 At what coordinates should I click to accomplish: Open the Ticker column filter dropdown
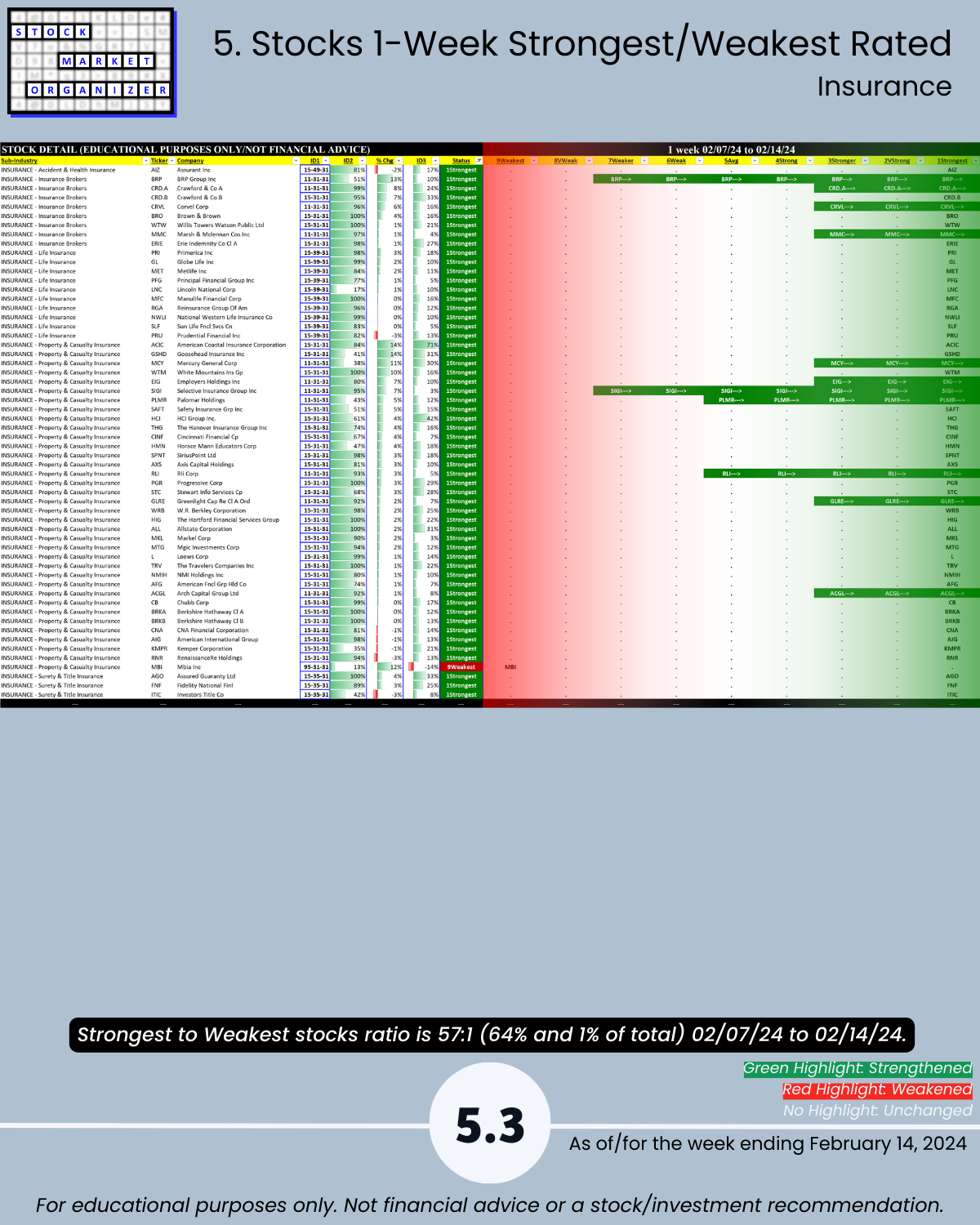pos(171,161)
